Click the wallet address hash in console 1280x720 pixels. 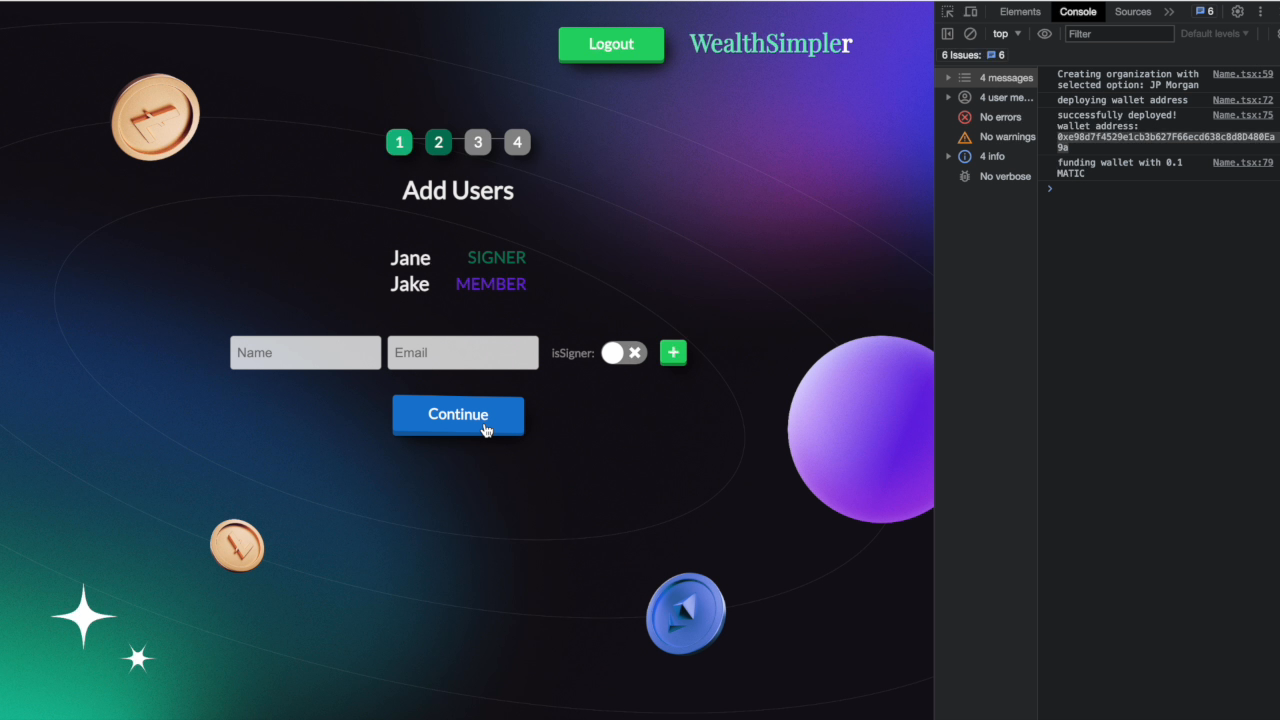click(x=1166, y=142)
